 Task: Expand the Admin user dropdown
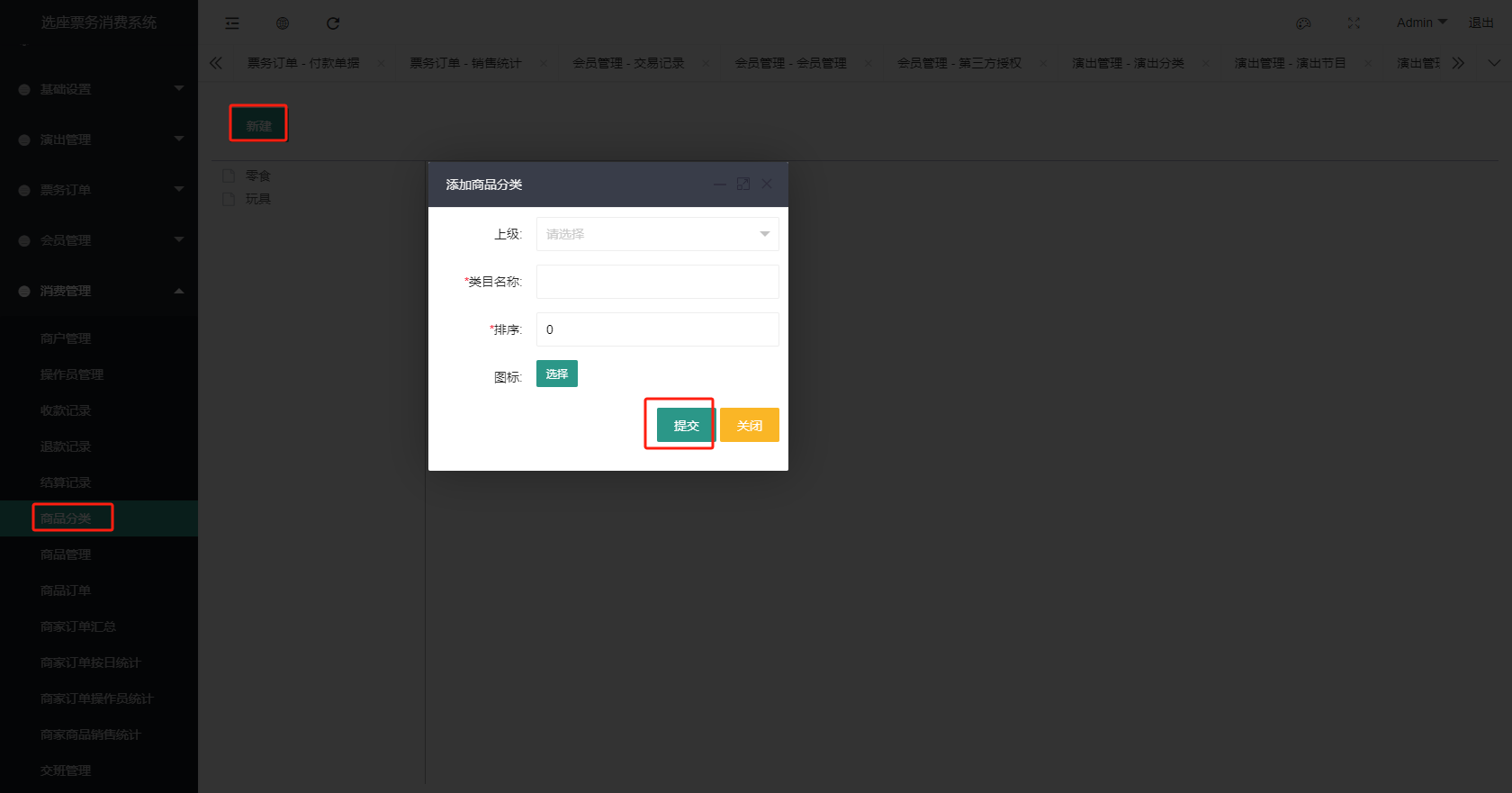(1421, 23)
